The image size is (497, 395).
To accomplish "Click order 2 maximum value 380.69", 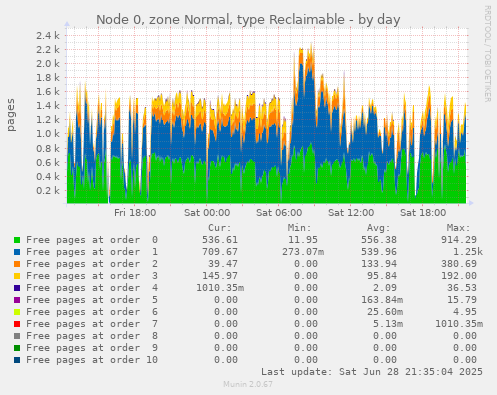I will tap(459, 264).
